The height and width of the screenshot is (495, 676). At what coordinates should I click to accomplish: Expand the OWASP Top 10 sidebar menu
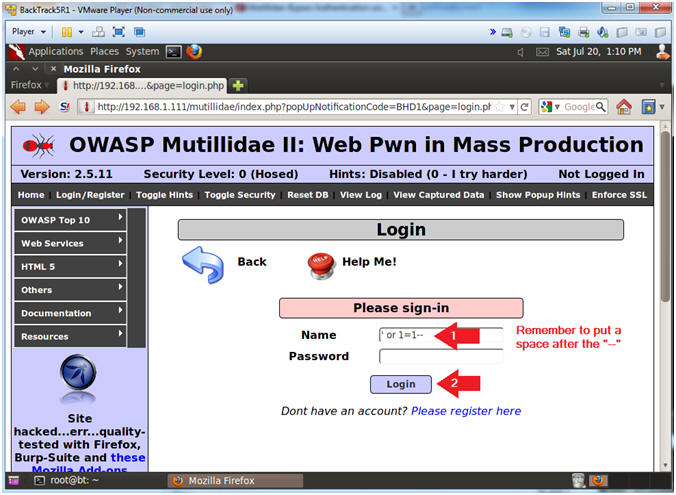[x=70, y=219]
